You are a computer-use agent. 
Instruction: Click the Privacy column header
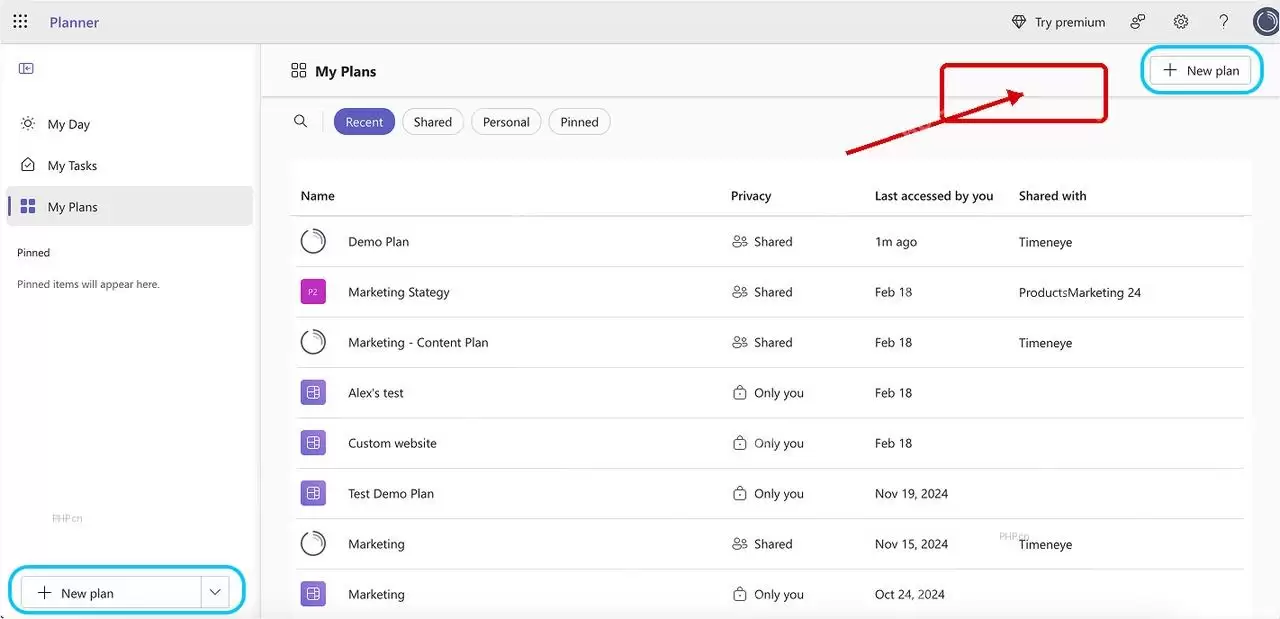(751, 196)
